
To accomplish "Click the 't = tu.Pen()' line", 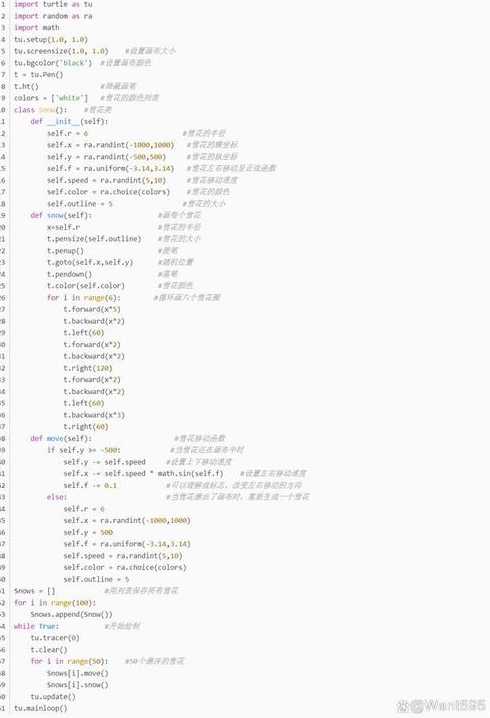I will tap(38, 75).
